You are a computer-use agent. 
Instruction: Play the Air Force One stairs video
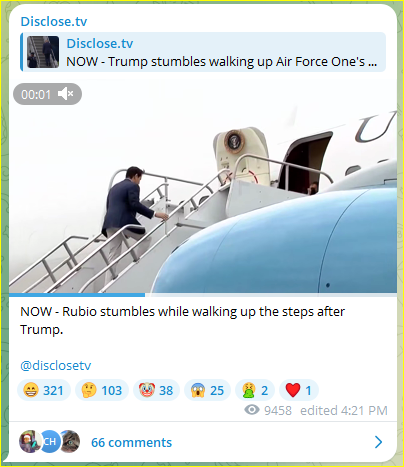pyautogui.click(x=203, y=187)
